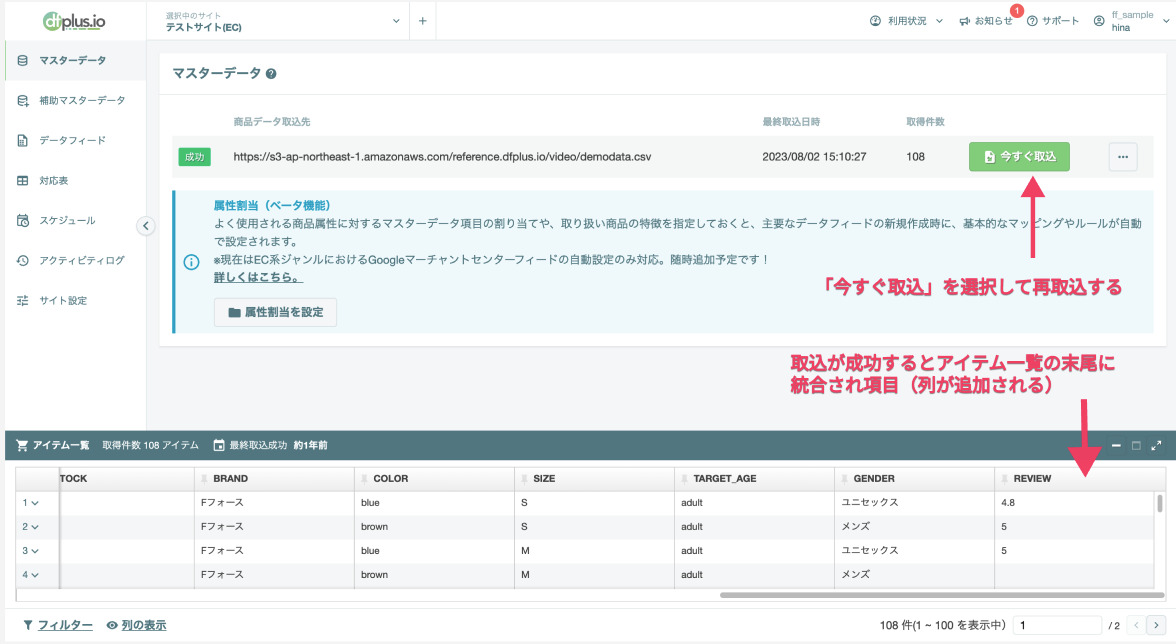Add a new site with the plus icon
This screenshot has height=644, width=1176.
pyautogui.click(x=422, y=21)
